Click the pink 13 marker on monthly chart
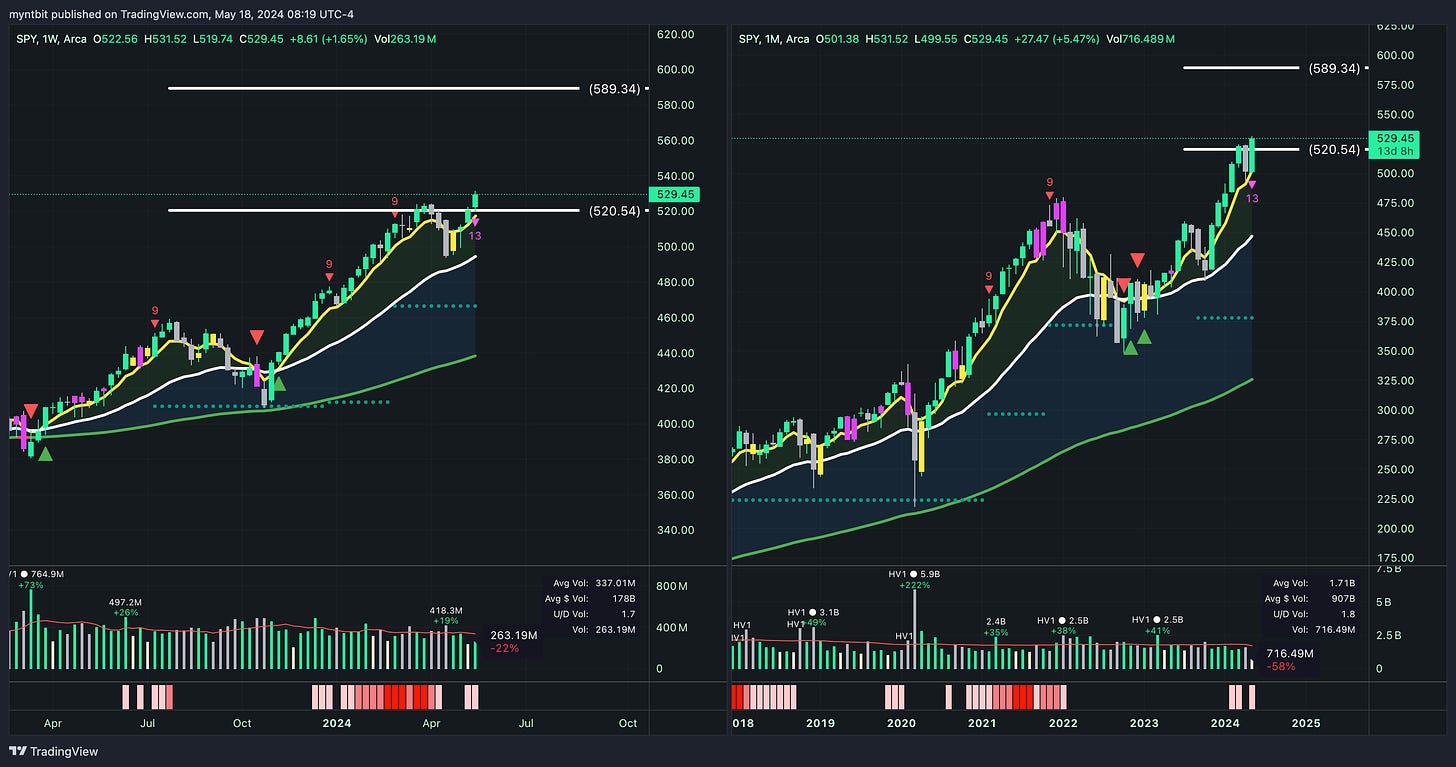The image size is (1456, 767). (1252, 199)
